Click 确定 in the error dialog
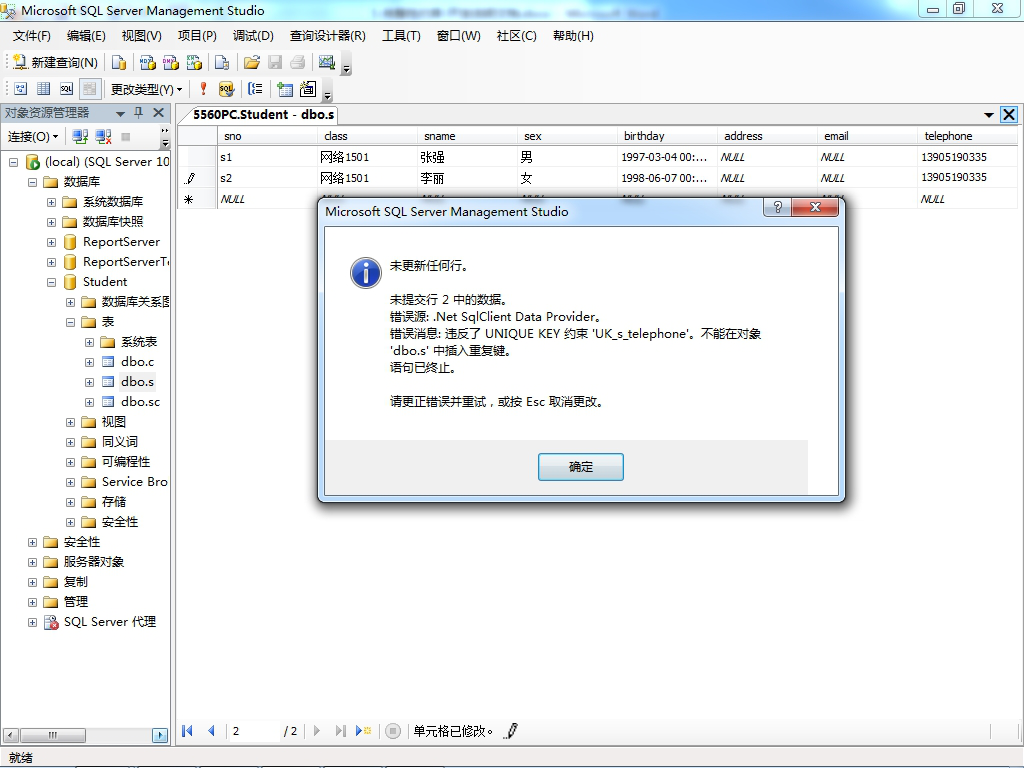 click(x=581, y=467)
